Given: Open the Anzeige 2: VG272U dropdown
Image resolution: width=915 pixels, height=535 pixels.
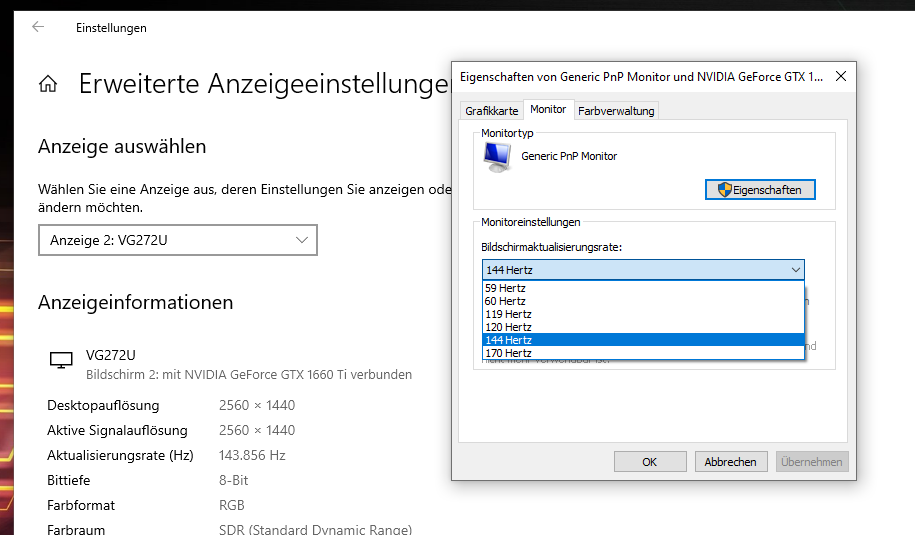Looking at the screenshot, I should (178, 240).
